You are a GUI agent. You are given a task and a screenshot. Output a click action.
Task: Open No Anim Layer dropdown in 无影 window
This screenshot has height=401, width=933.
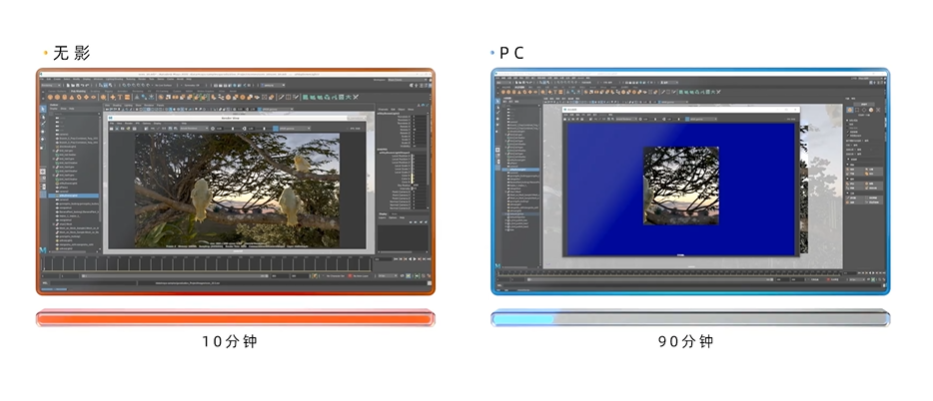pyautogui.click(x=363, y=276)
